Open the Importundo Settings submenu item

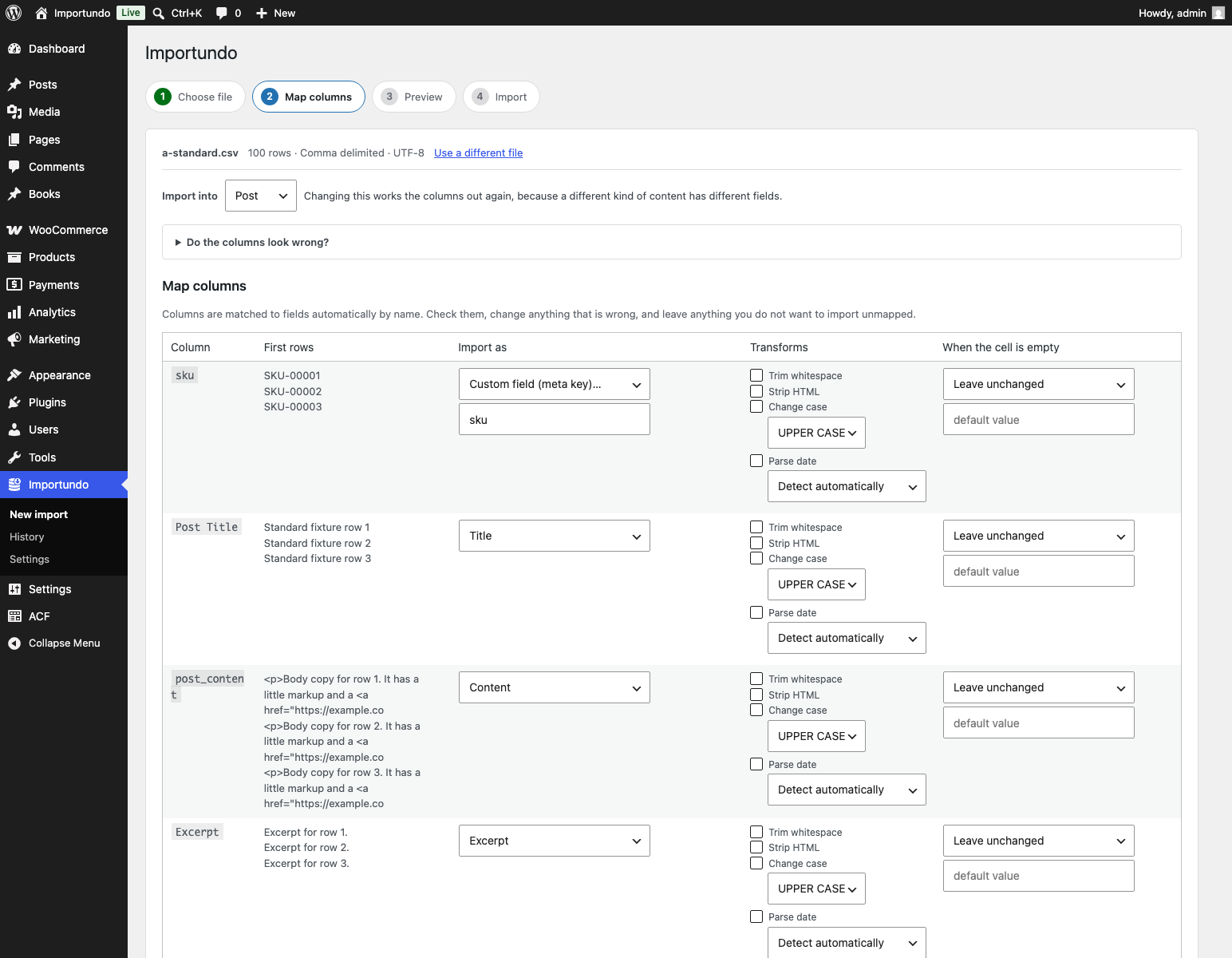(30, 560)
